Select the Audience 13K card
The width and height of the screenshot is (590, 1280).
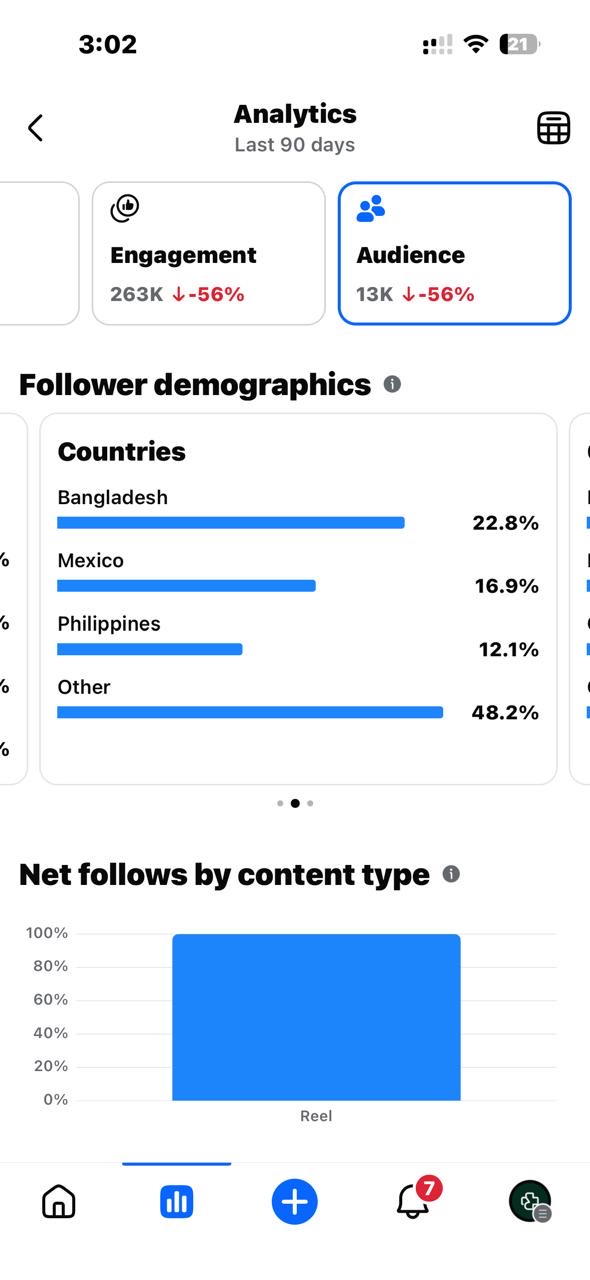[455, 253]
